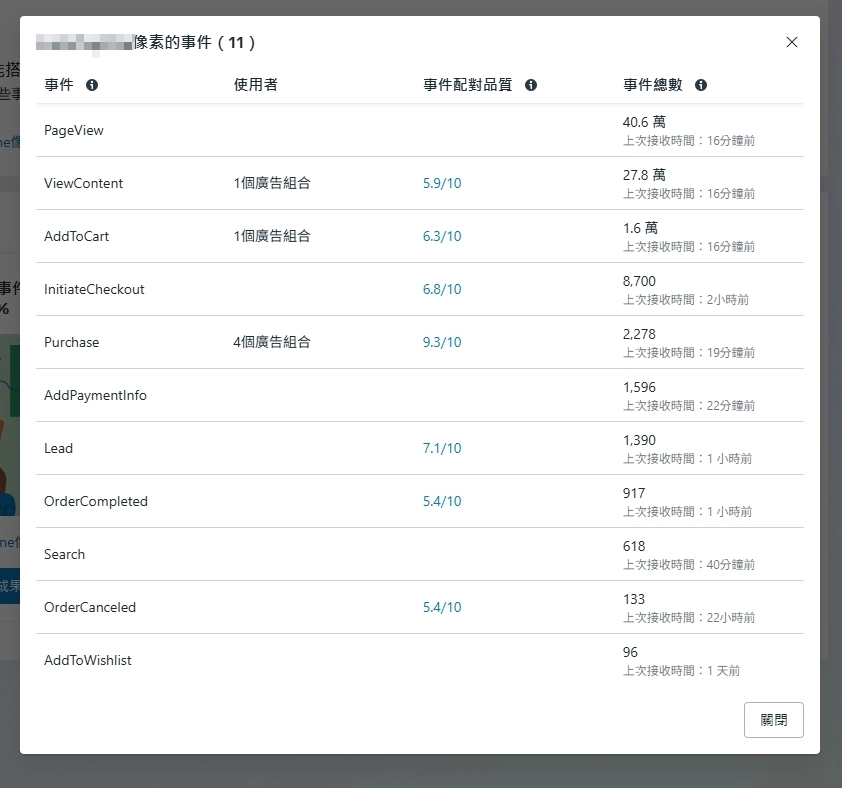The height and width of the screenshot is (788, 842).
Task: Open OrderCanceled match quality 5.4/10
Action: tap(442, 607)
